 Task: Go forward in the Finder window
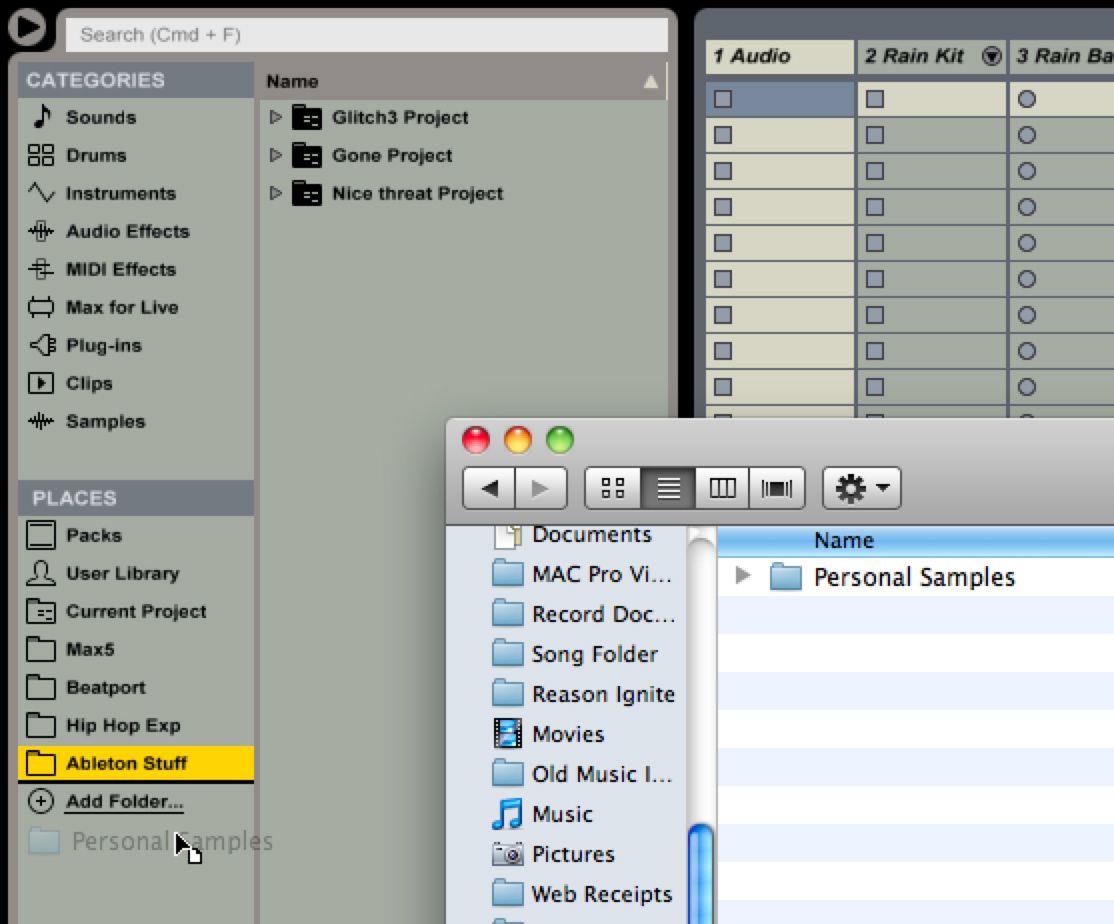click(x=541, y=488)
